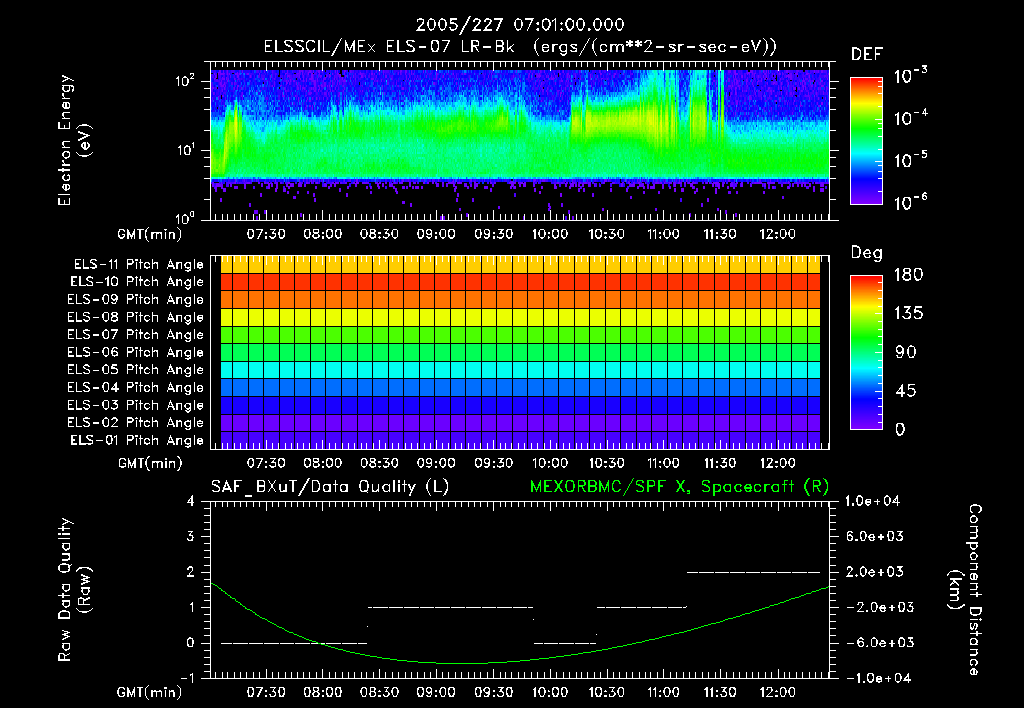The height and width of the screenshot is (708, 1024).
Task: Click the 10^2 tick label on energy axis
Action: click(185, 81)
